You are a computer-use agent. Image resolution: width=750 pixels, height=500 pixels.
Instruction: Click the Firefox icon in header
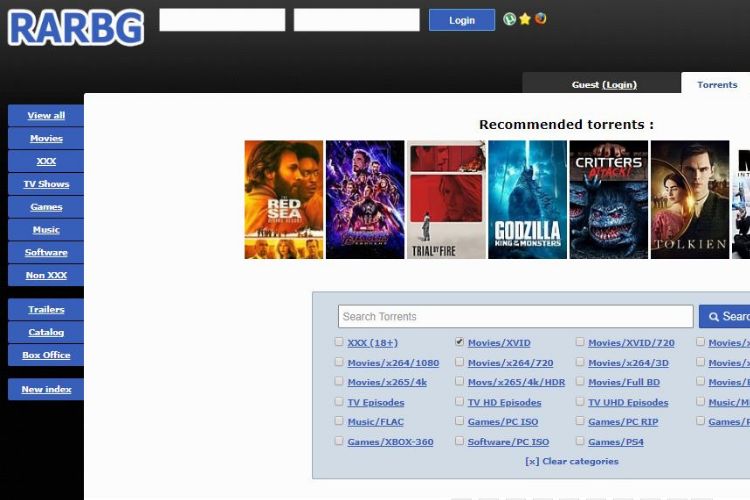pos(540,19)
